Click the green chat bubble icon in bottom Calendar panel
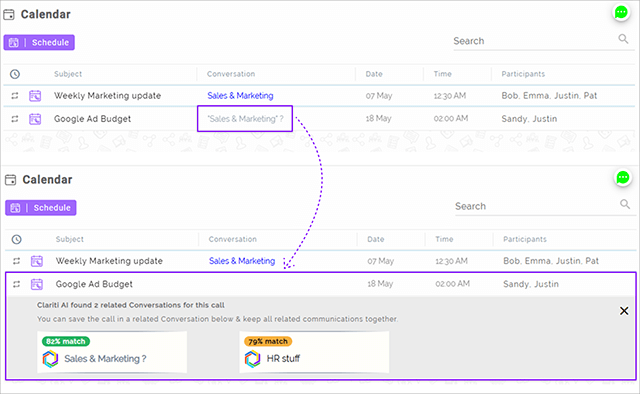Screen dimensions: 640x394 pyautogui.click(x=622, y=178)
